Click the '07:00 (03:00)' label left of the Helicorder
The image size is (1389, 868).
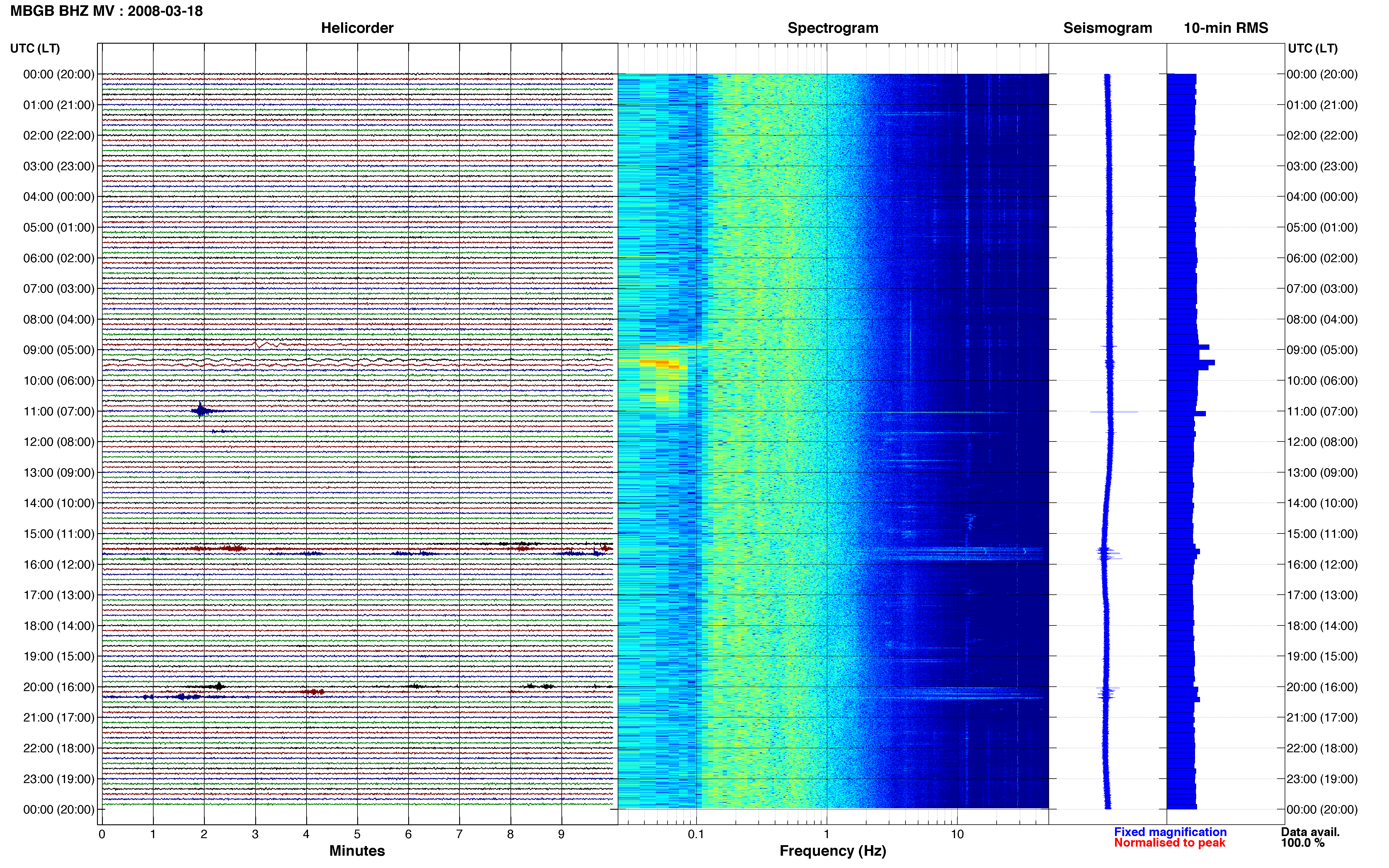coord(59,289)
